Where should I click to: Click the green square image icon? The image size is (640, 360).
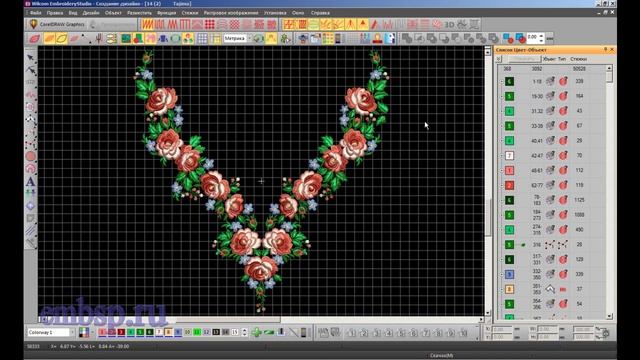click(x=126, y=39)
